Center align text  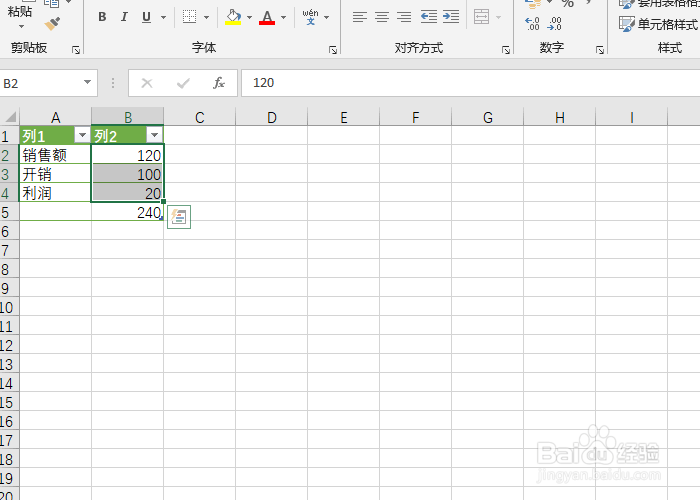click(382, 17)
